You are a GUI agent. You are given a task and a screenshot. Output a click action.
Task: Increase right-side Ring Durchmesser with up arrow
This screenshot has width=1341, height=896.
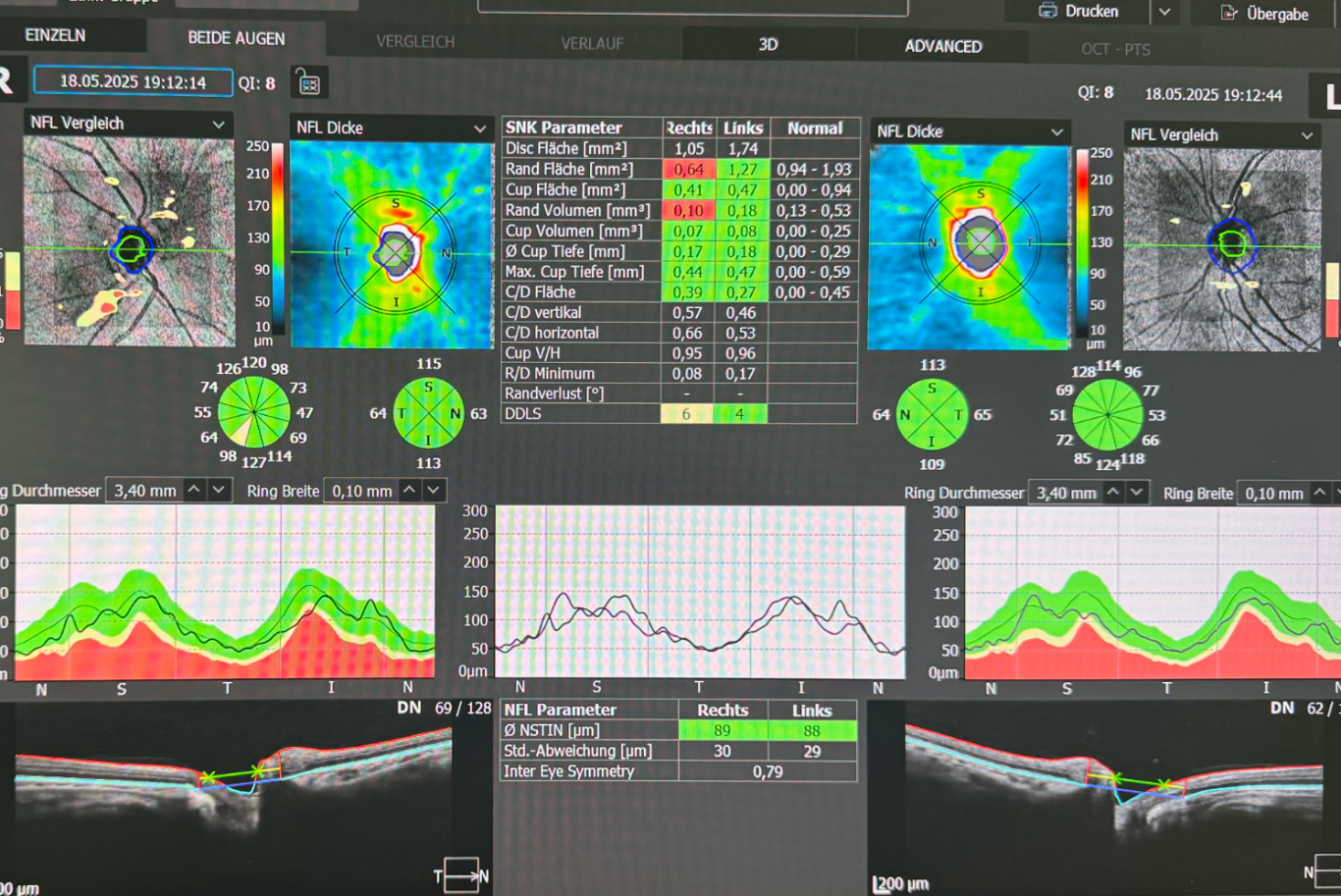1112,492
